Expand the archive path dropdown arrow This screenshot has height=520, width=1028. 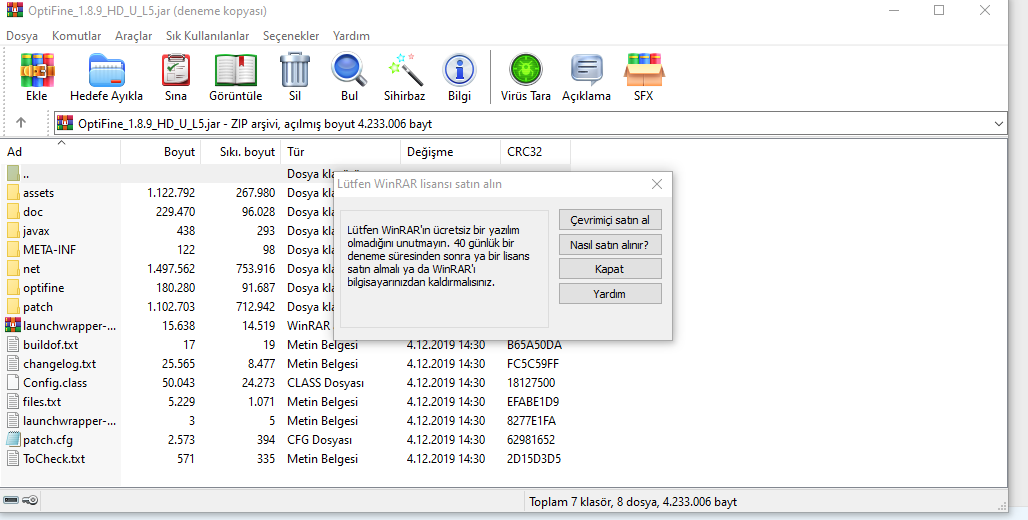(x=998, y=123)
